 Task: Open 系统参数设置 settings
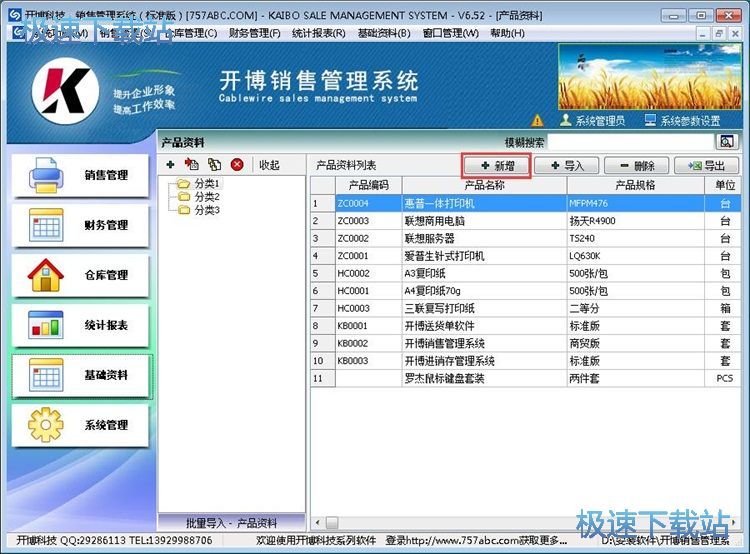tap(683, 121)
